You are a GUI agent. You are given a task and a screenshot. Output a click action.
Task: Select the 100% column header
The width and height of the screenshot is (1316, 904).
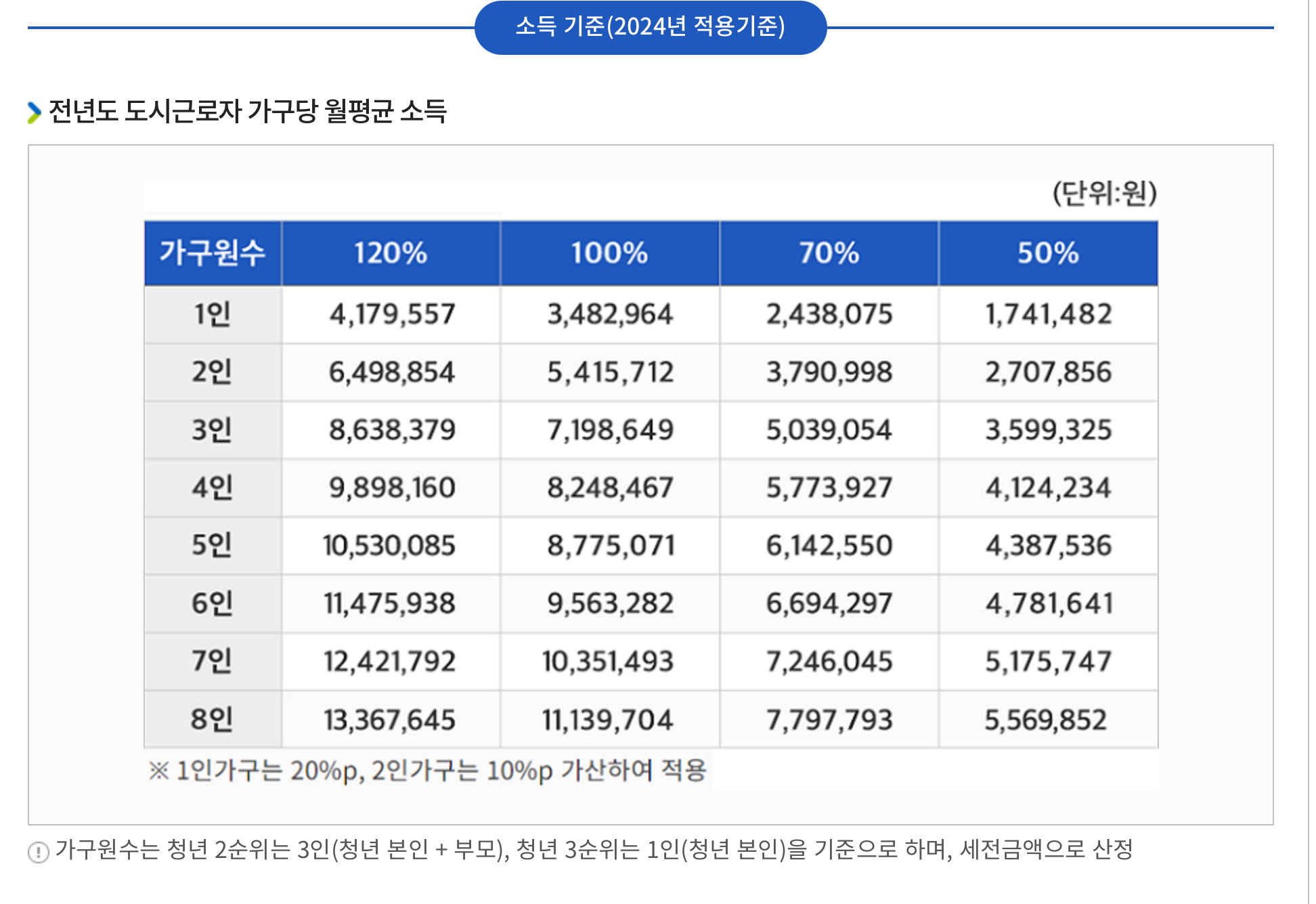[x=609, y=253]
